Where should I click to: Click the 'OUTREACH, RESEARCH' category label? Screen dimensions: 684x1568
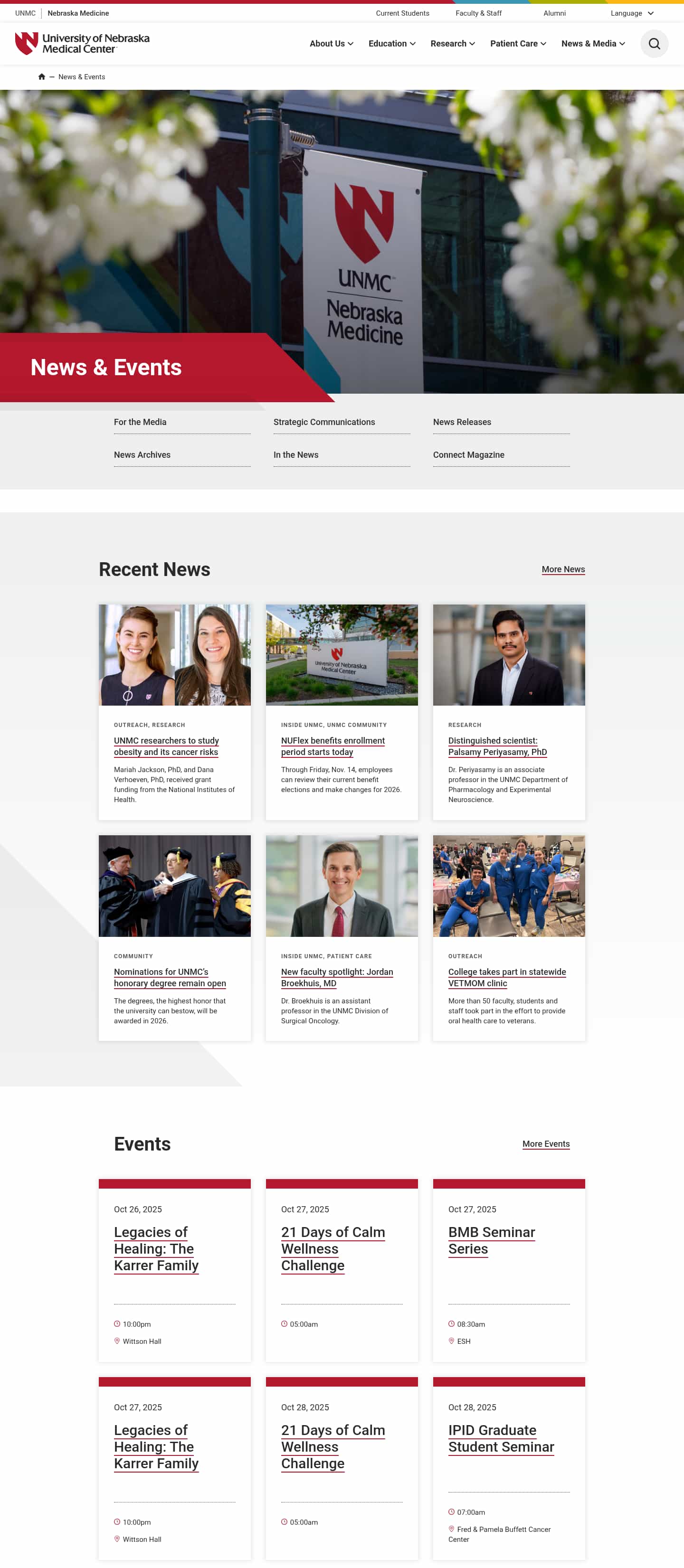pyautogui.click(x=149, y=725)
